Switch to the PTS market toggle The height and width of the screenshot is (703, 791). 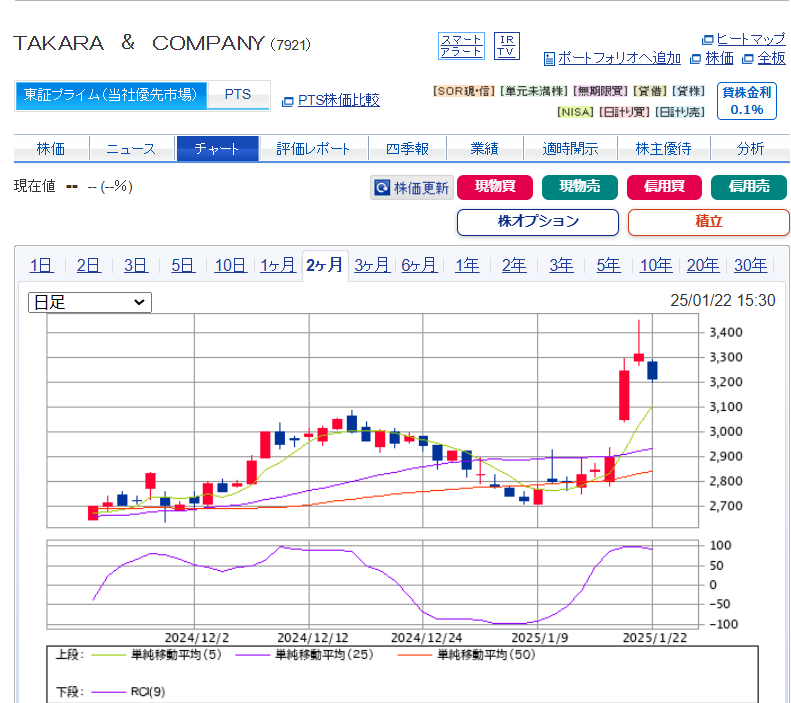238,95
